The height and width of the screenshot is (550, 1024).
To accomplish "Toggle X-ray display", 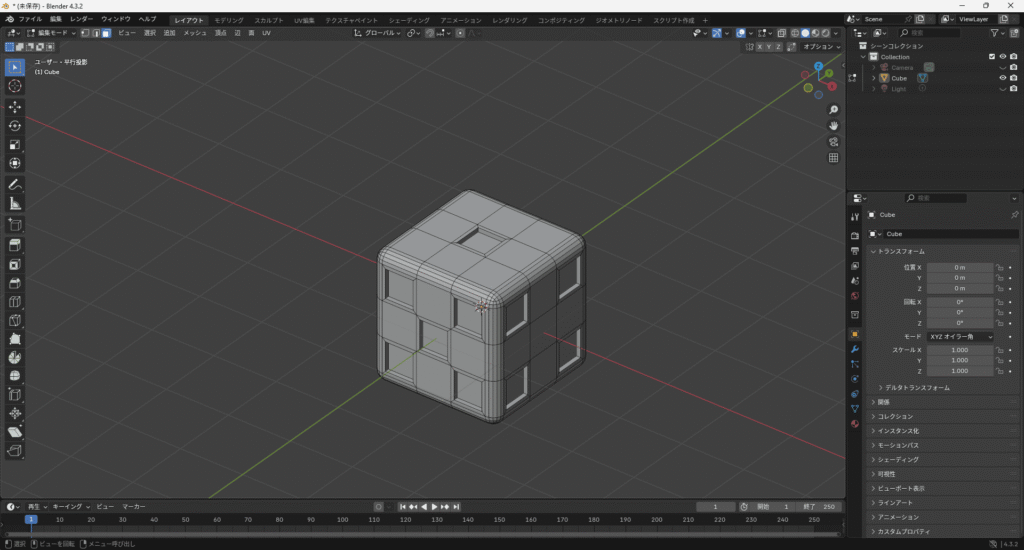I will [781, 33].
